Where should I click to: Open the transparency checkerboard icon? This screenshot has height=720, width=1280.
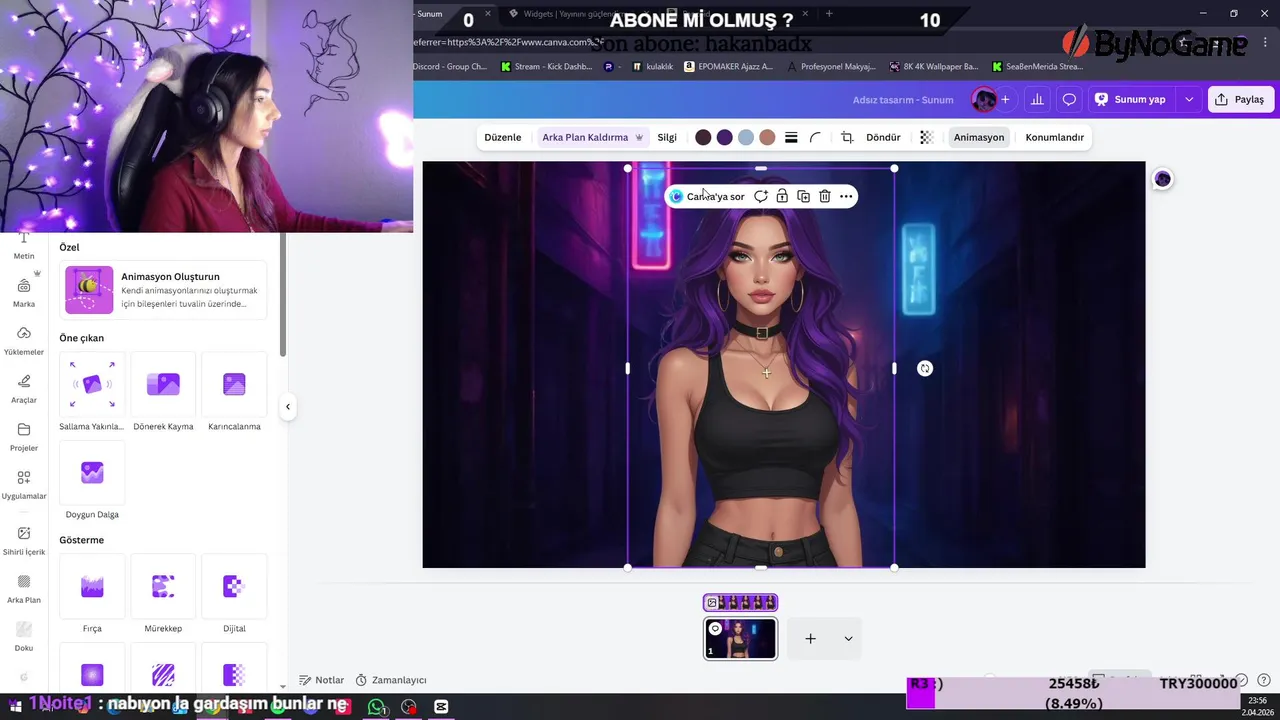(x=926, y=137)
